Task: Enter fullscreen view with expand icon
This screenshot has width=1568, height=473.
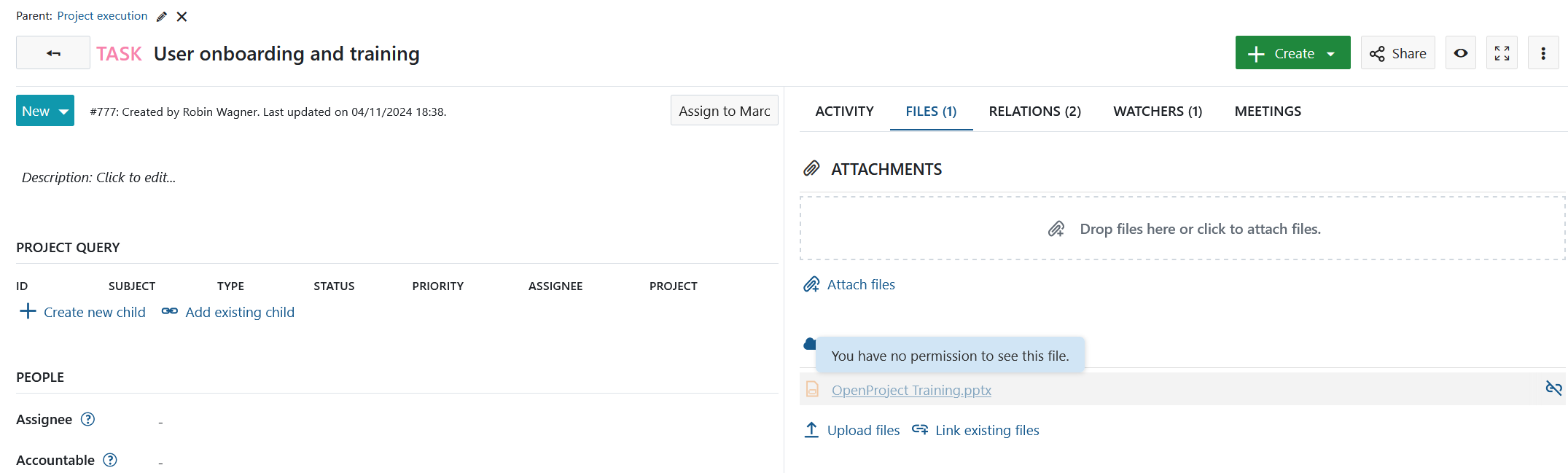Action: coord(1502,53)
